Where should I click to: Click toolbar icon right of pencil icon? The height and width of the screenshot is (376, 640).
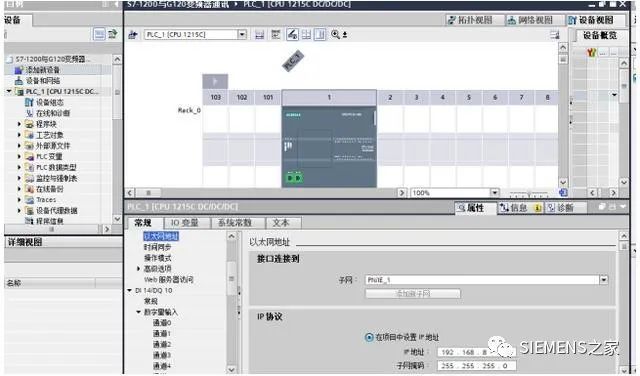tap(306, 35)
